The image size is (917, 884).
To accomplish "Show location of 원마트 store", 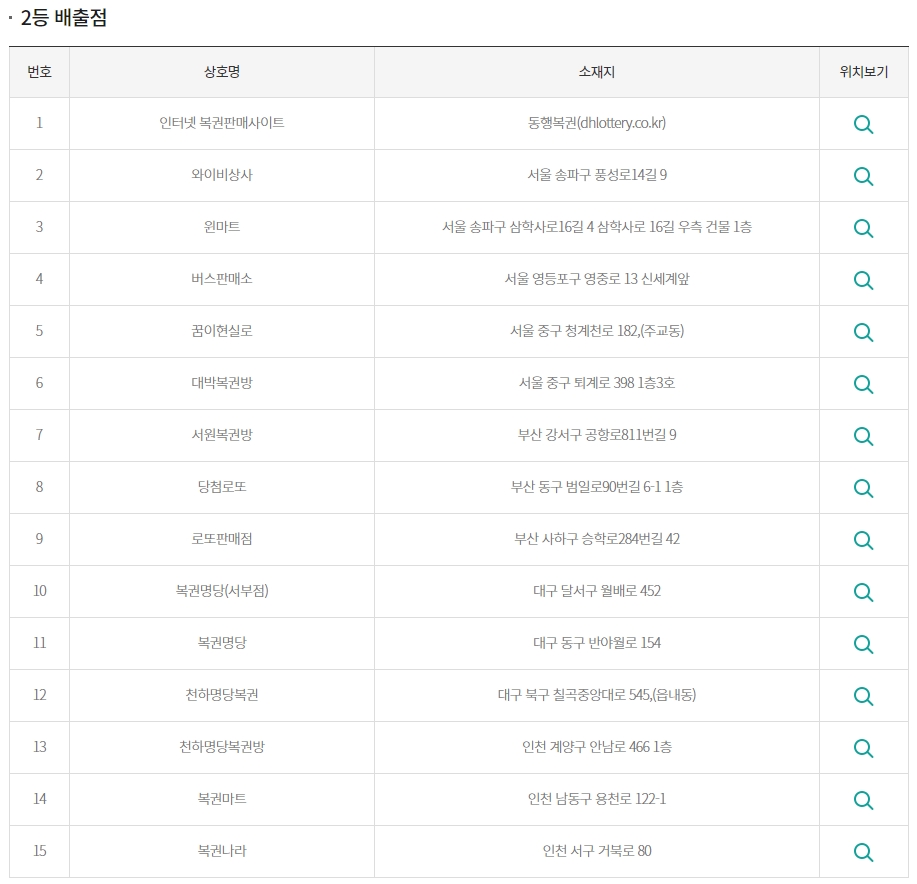I will click(x=863, y=228).
